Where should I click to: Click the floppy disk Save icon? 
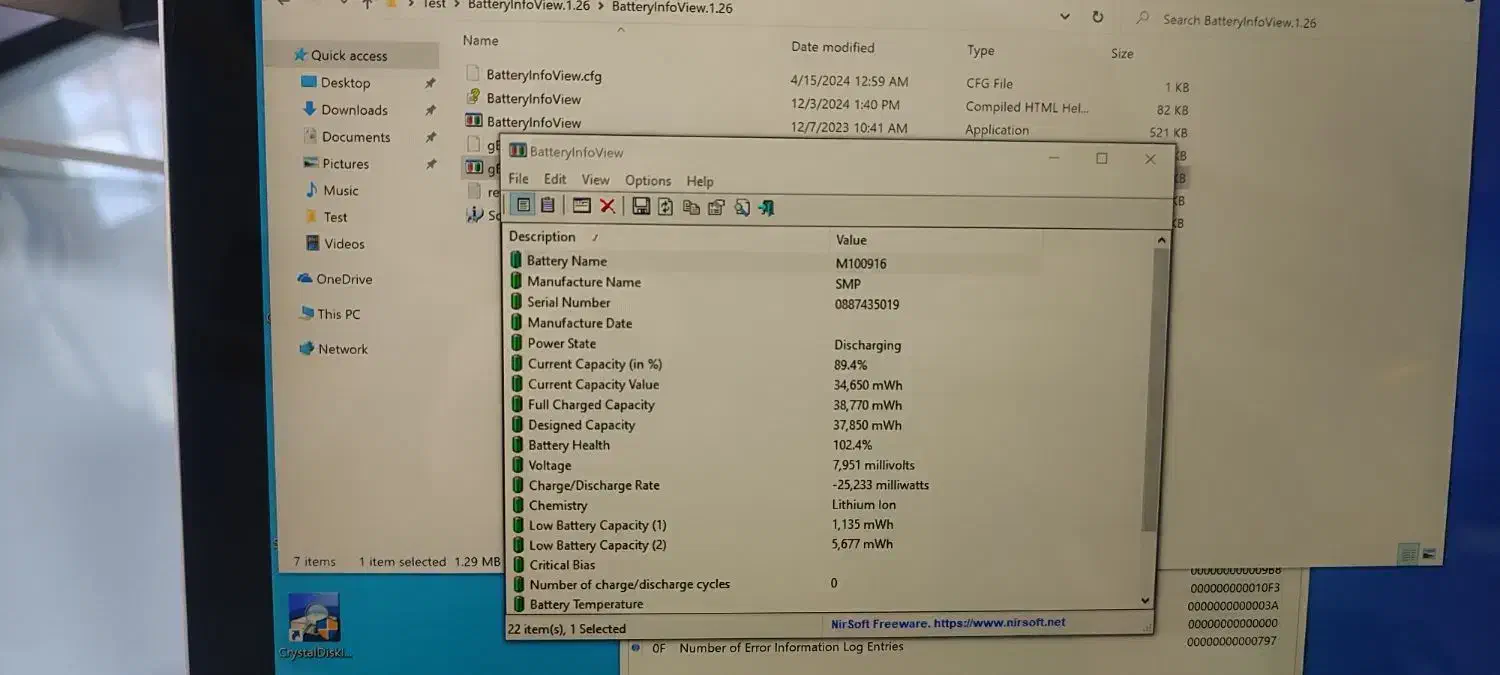pyautogui.click(x=641, y=206)
